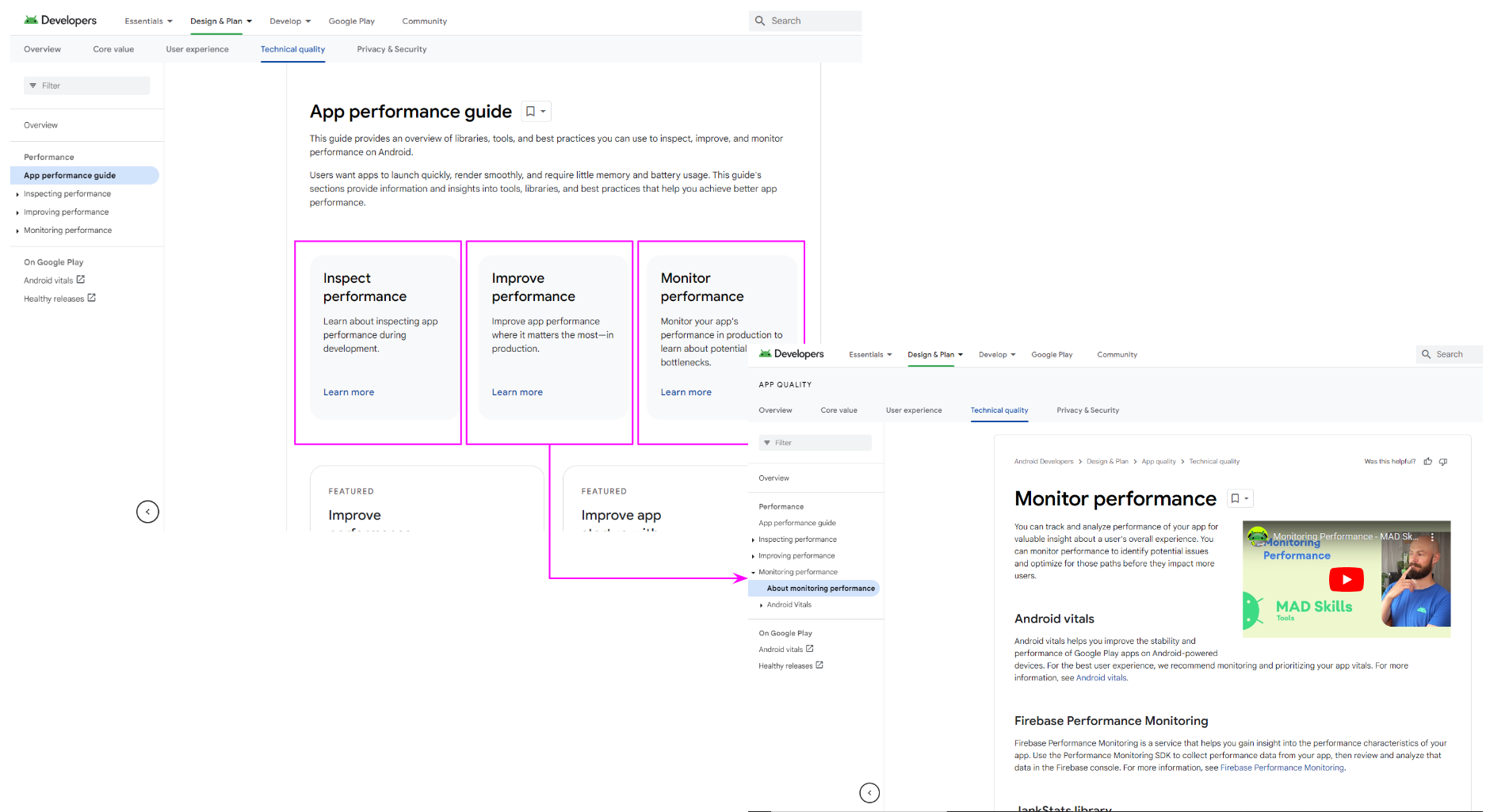Viewport: 1486px width, 812px height.
Task: Open Overview tab on App performance guide page
Action: [42, 49]
